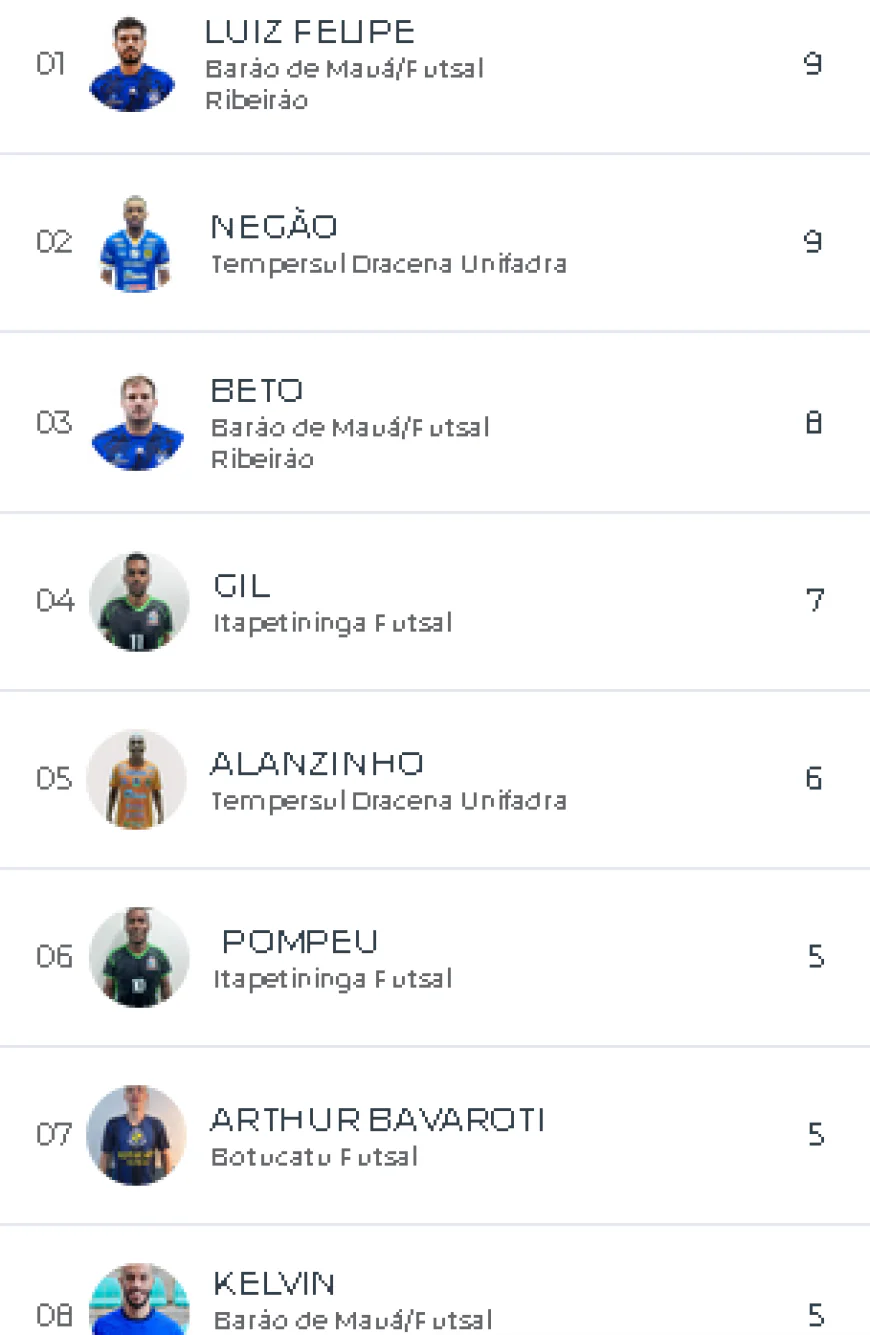Click Luiz Felipe's player photo
This screenshot has width=870, height=1335.
132,65
